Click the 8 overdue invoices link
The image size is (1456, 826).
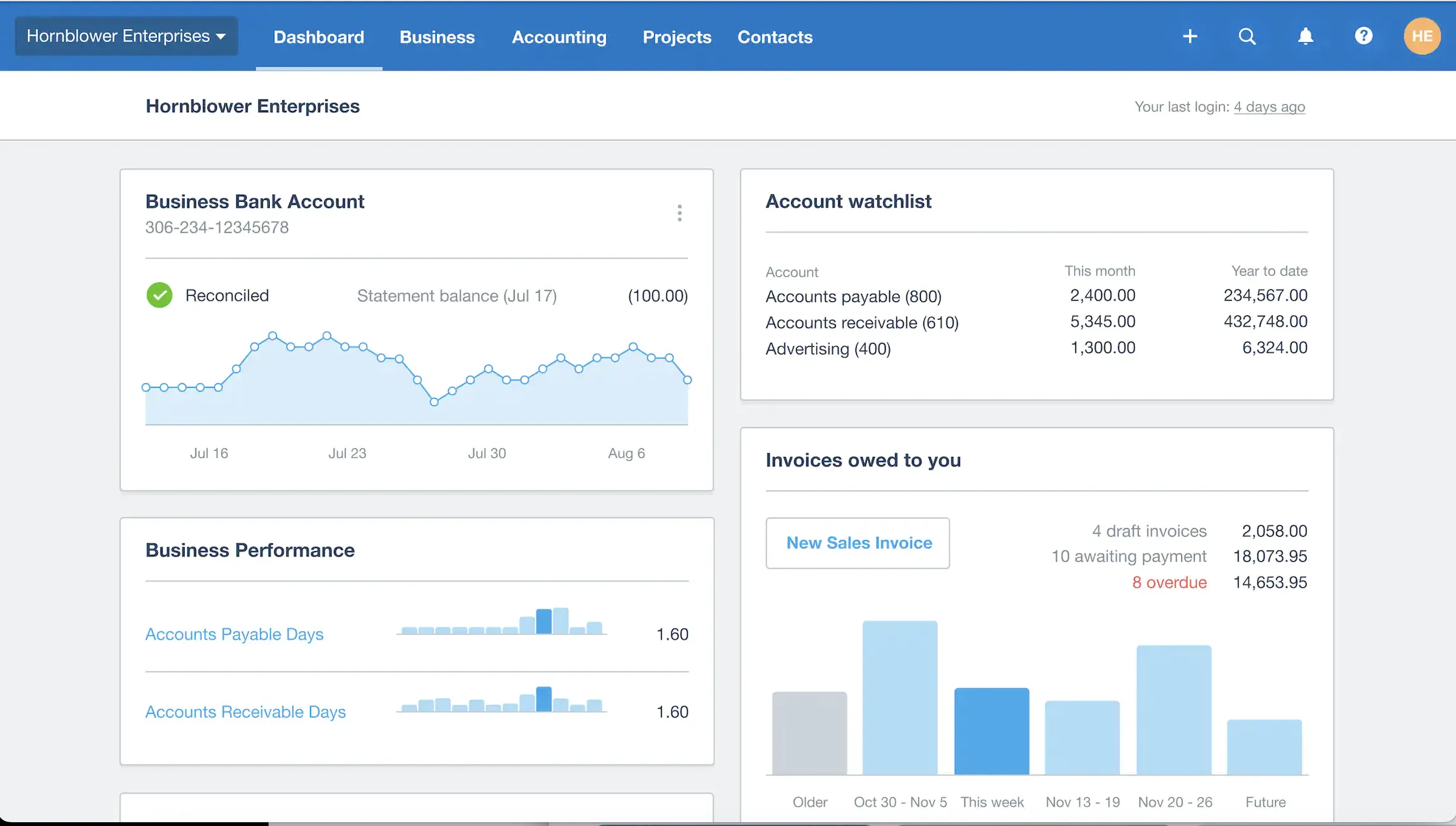(x=1169, y=583)
